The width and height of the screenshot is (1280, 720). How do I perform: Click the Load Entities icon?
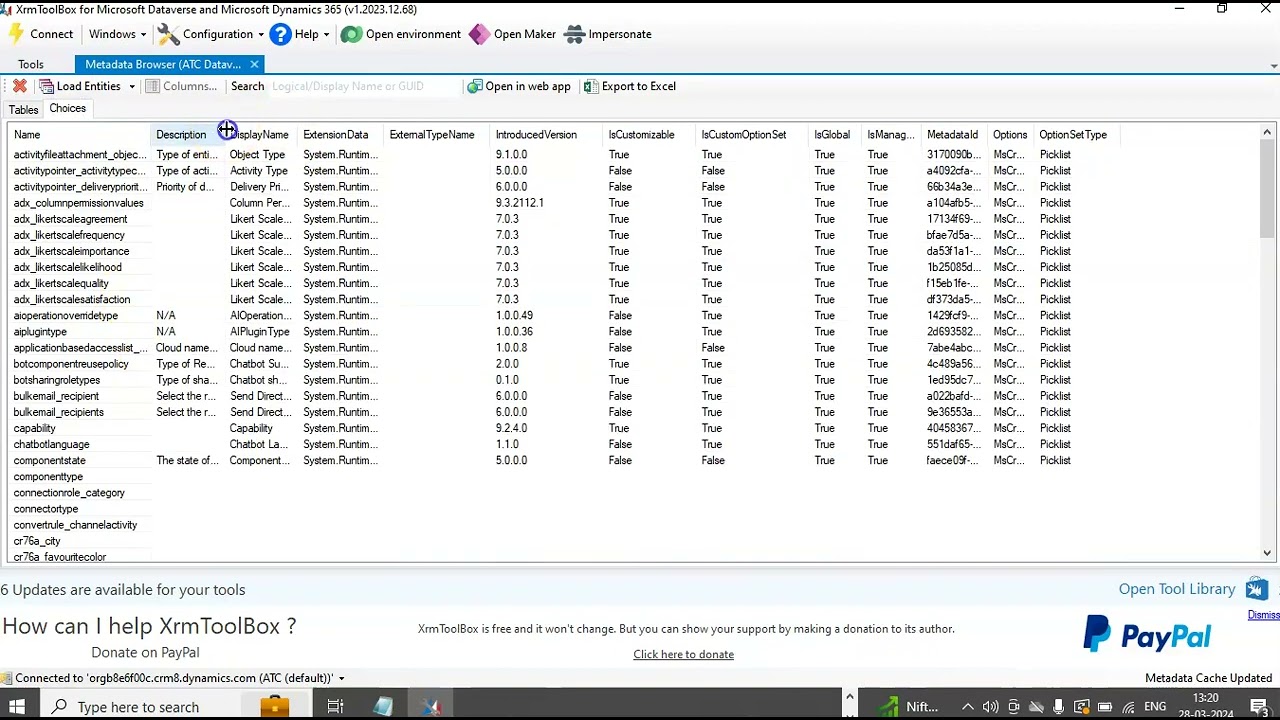tap(46, 86)
